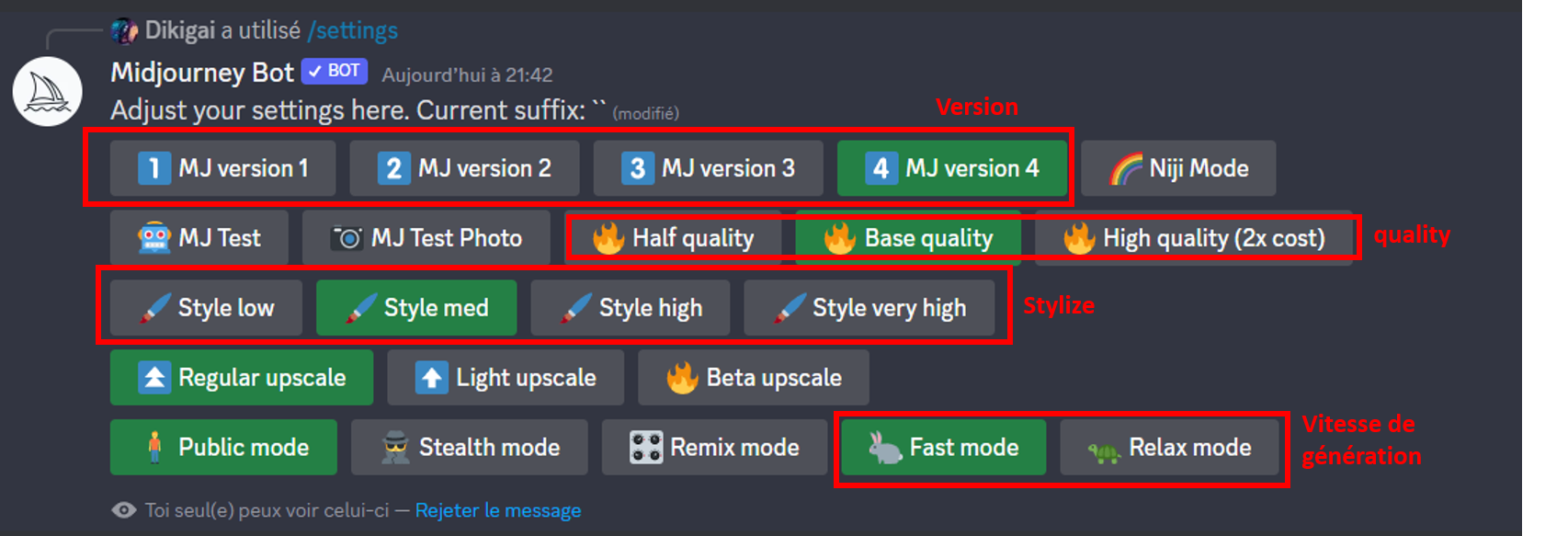Switch to Relax mode
This screenshot has width=1568, height=536.
tap(1169, 448)
